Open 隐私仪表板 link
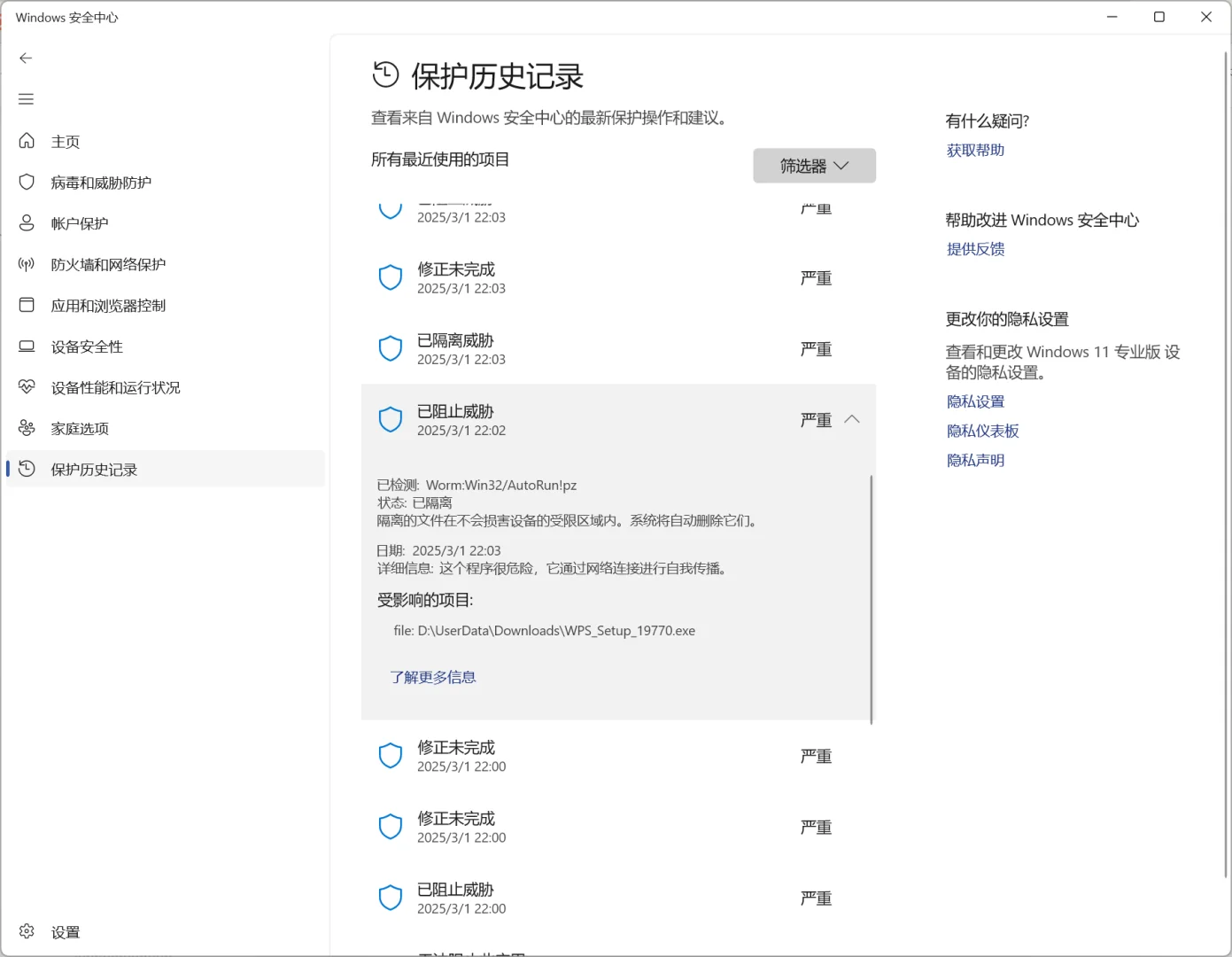This screenshot has height=957, width=1232. (982, 430)
